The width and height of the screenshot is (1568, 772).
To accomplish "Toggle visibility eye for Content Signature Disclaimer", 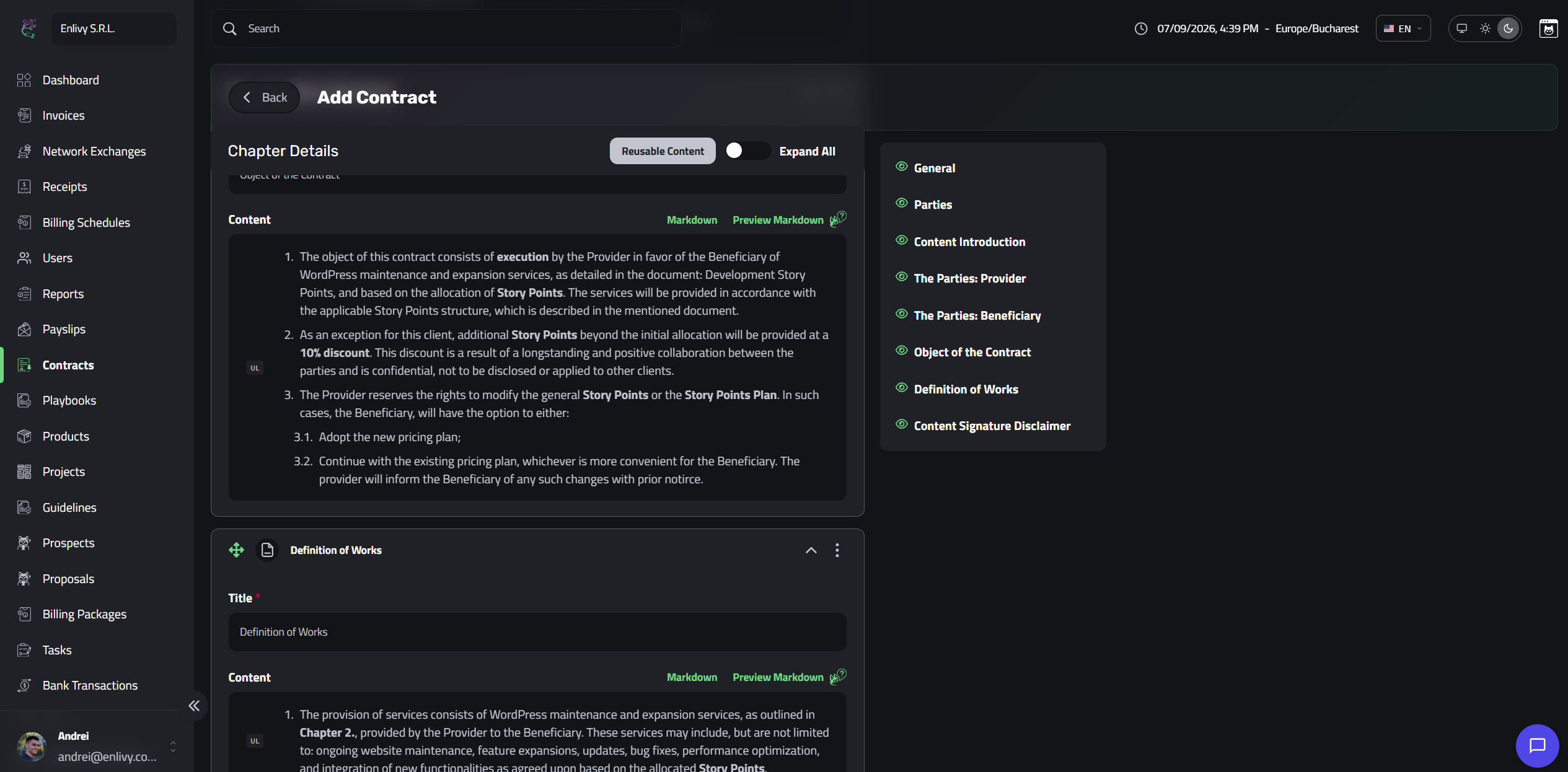I will (902, 424).
